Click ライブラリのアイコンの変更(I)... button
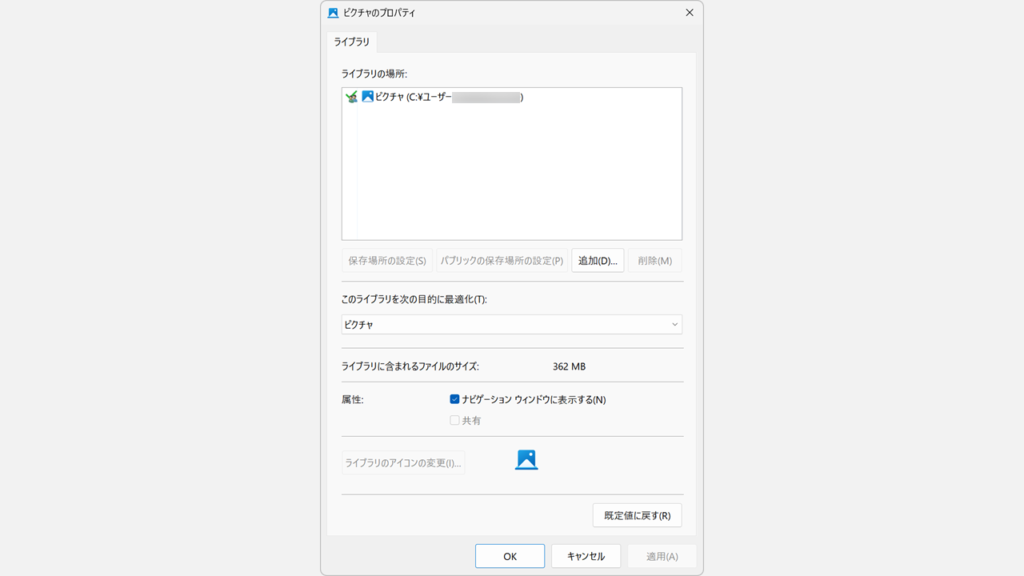The height and width of the screenshot is (576, 1024). click(403, 463)
